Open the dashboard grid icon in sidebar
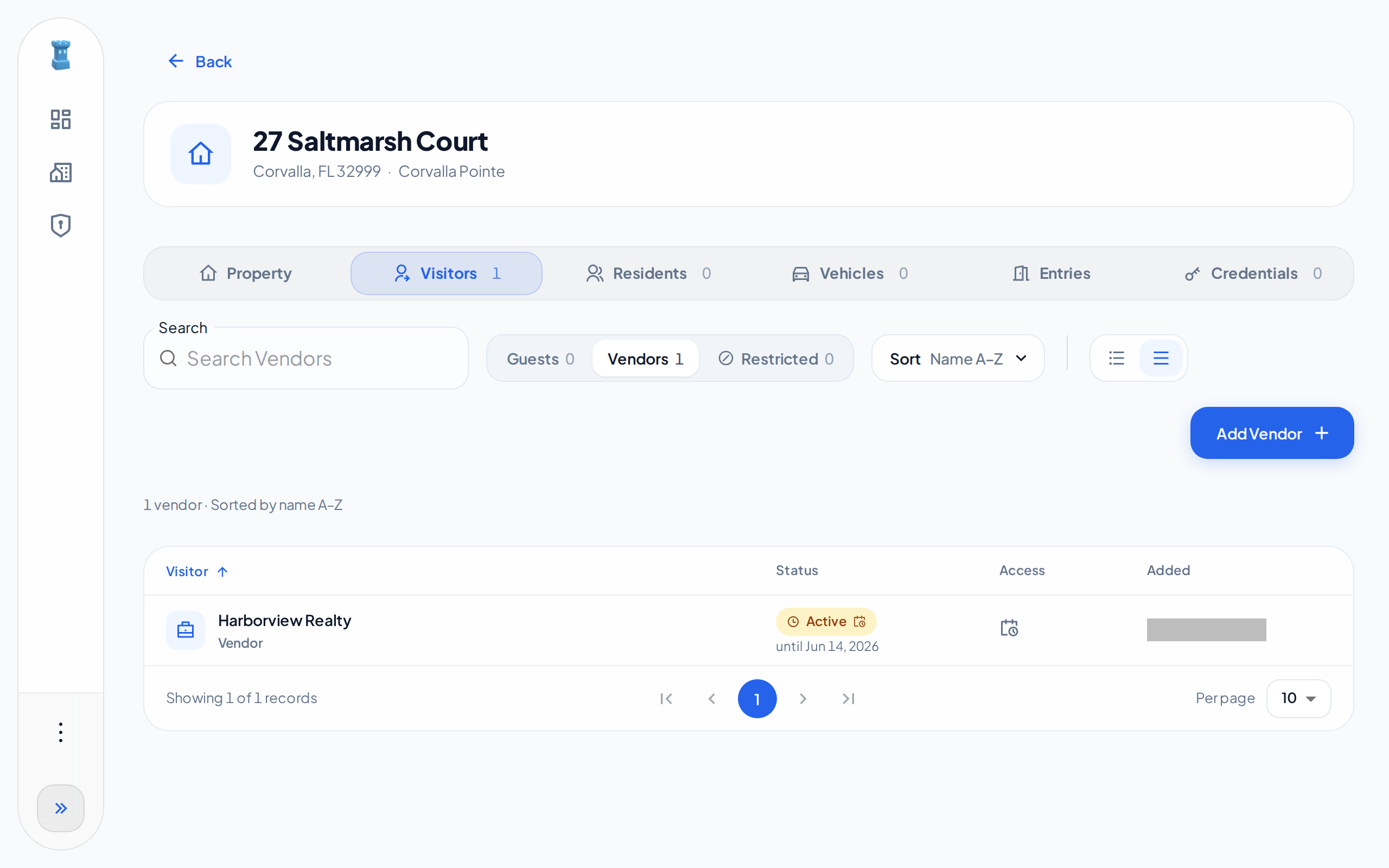Viewport: 1389px width, 868px height. click(x=60, y=119)
